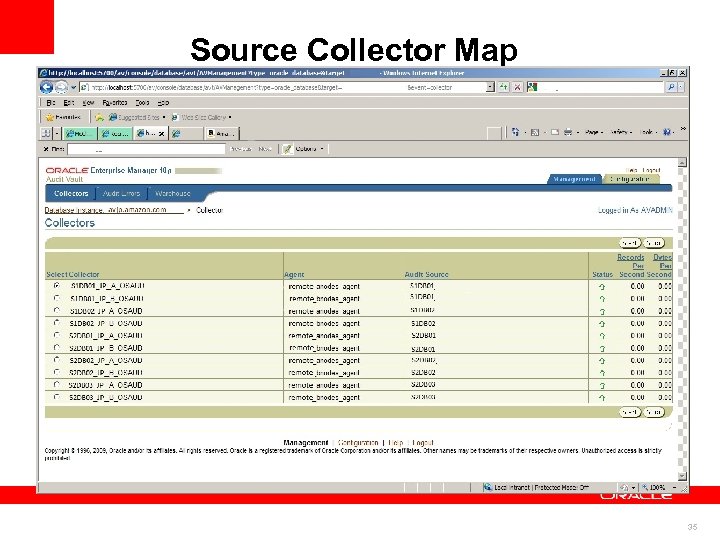Open the Warehouse subtab
Viewport: 720px width, 540px height.
[173, 193]
